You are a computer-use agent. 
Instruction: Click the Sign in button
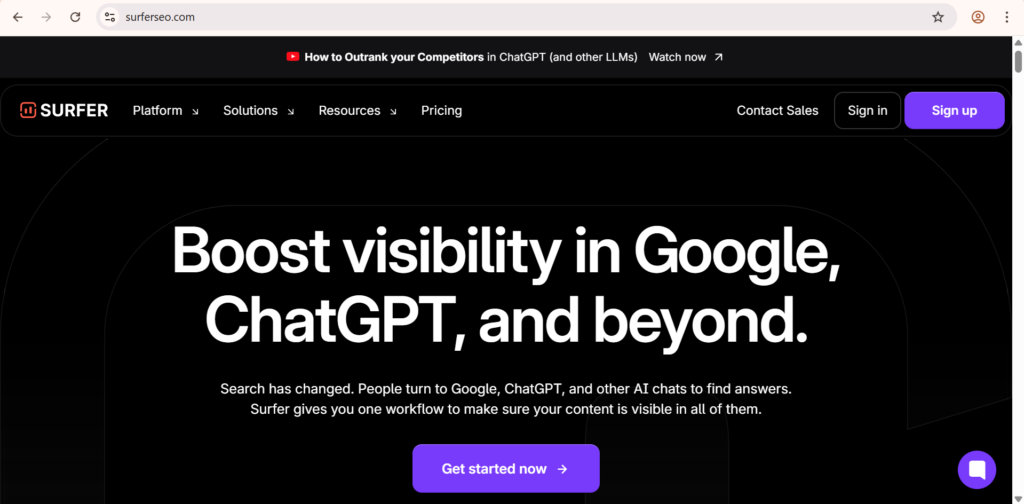pyautogui.click(x=867, y=111)
